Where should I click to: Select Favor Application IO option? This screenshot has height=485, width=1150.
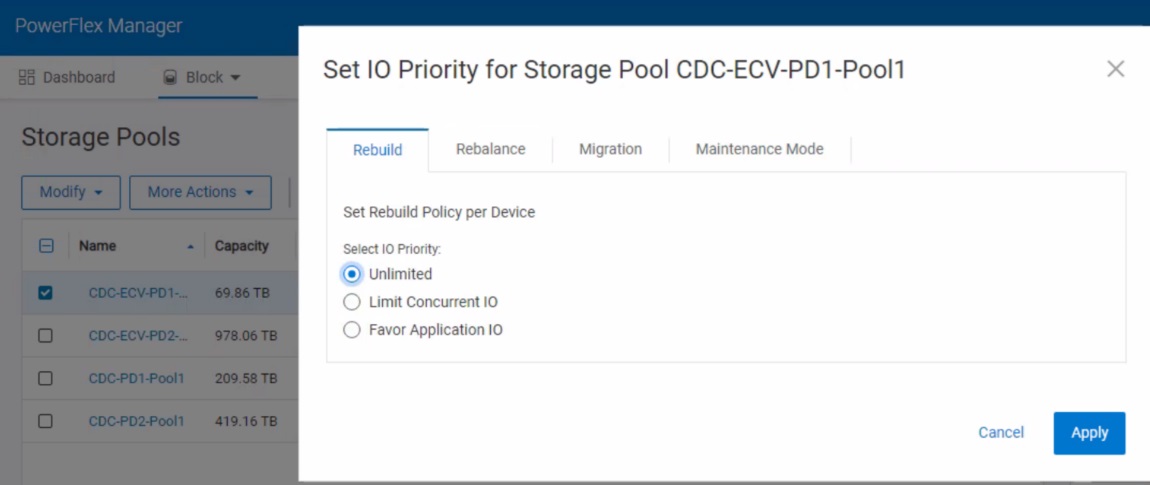coord(352,330)
